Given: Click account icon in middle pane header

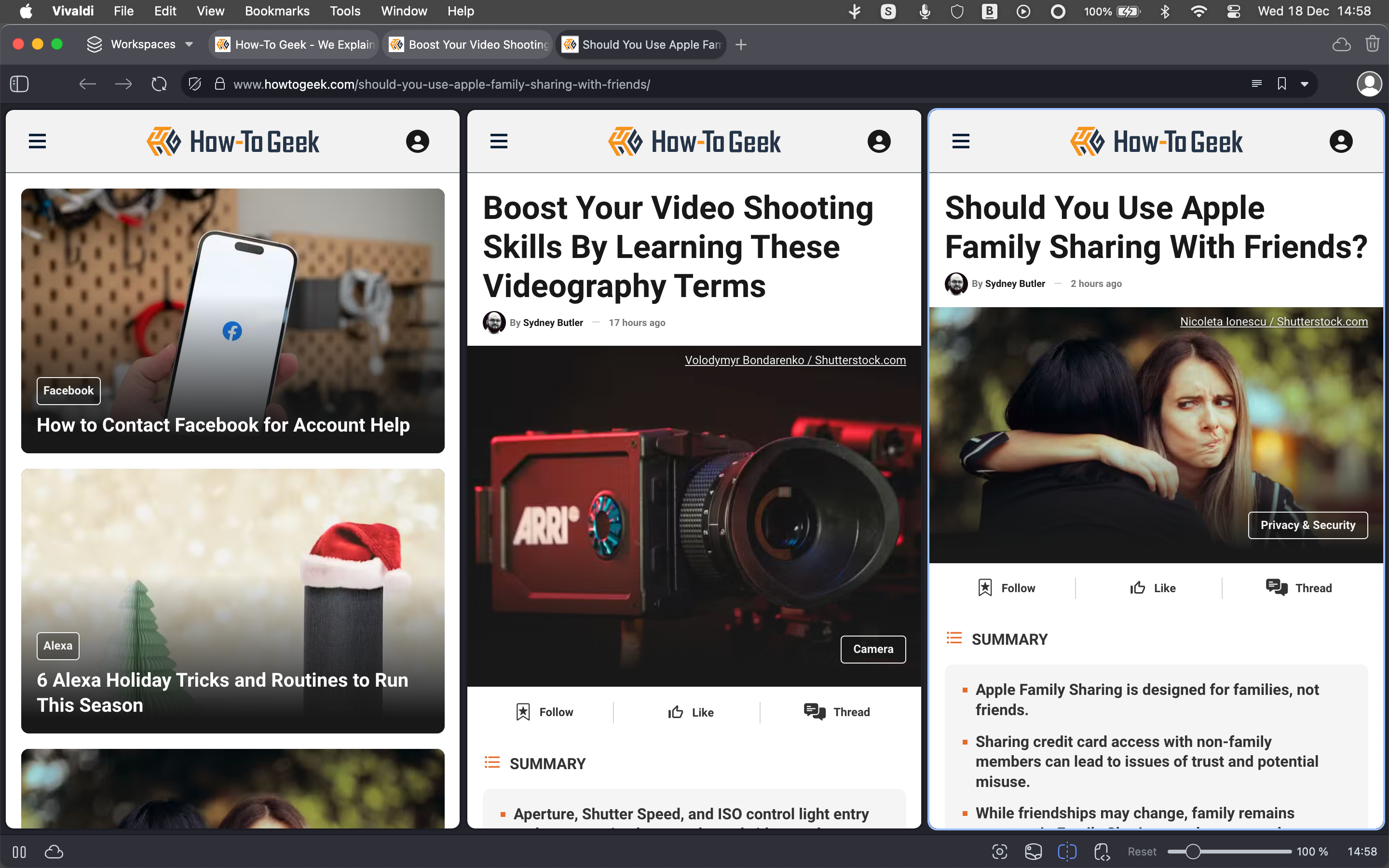Looking at the screenshot, I should (x=879, y=141).
